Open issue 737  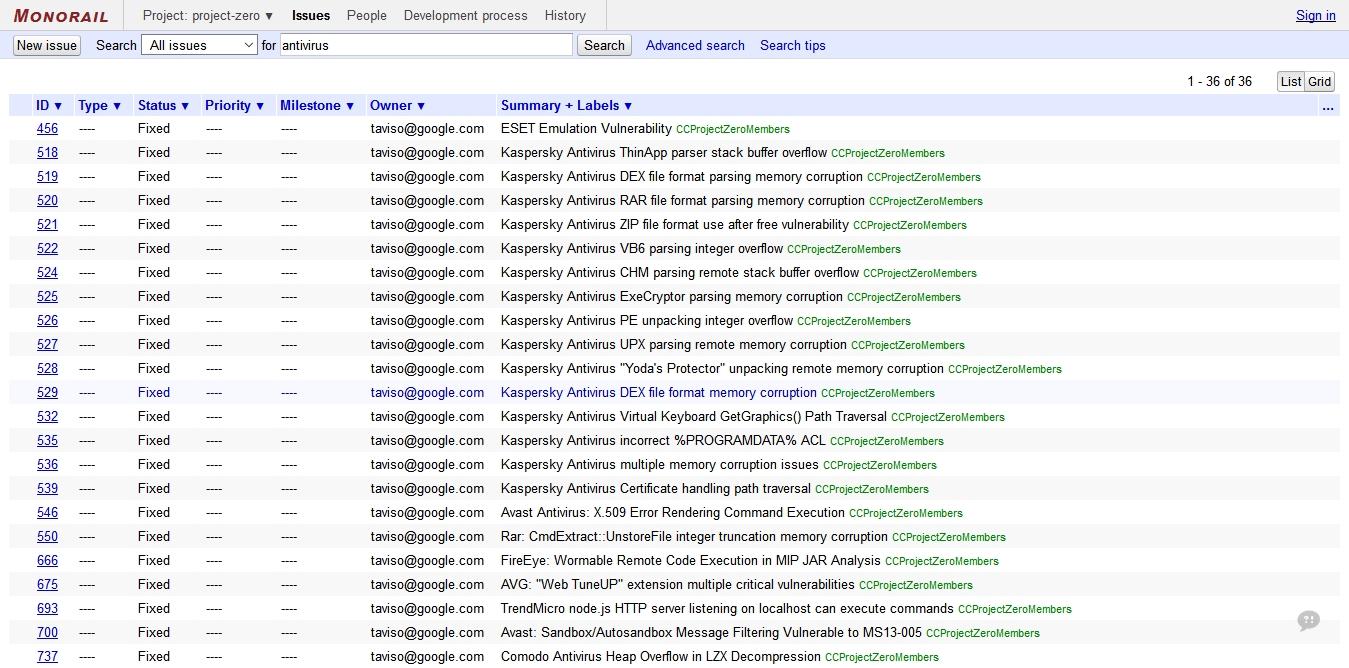point(47,657)
